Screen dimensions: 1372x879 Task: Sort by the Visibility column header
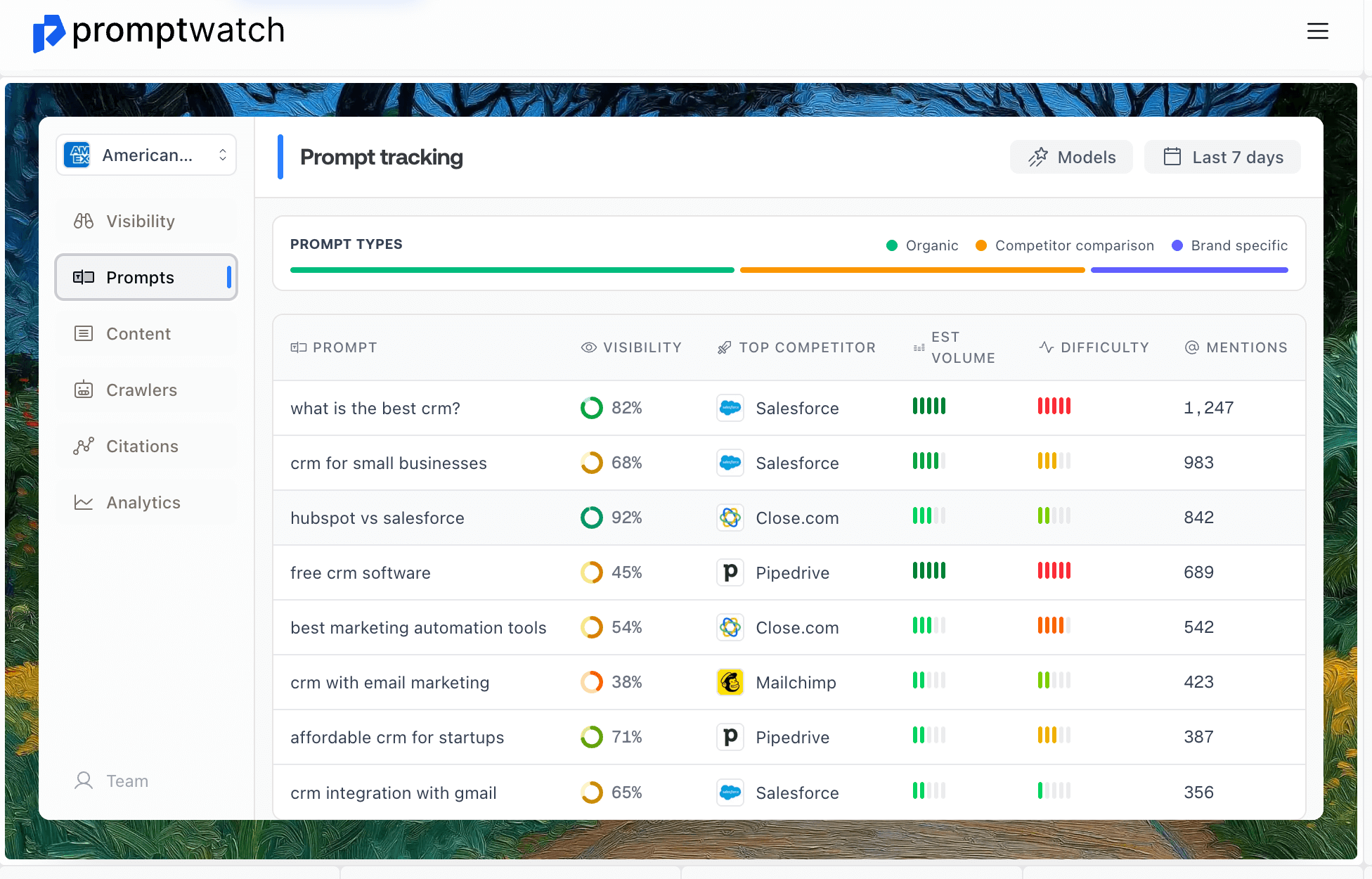pyautogui.click(x=631, y=347)
